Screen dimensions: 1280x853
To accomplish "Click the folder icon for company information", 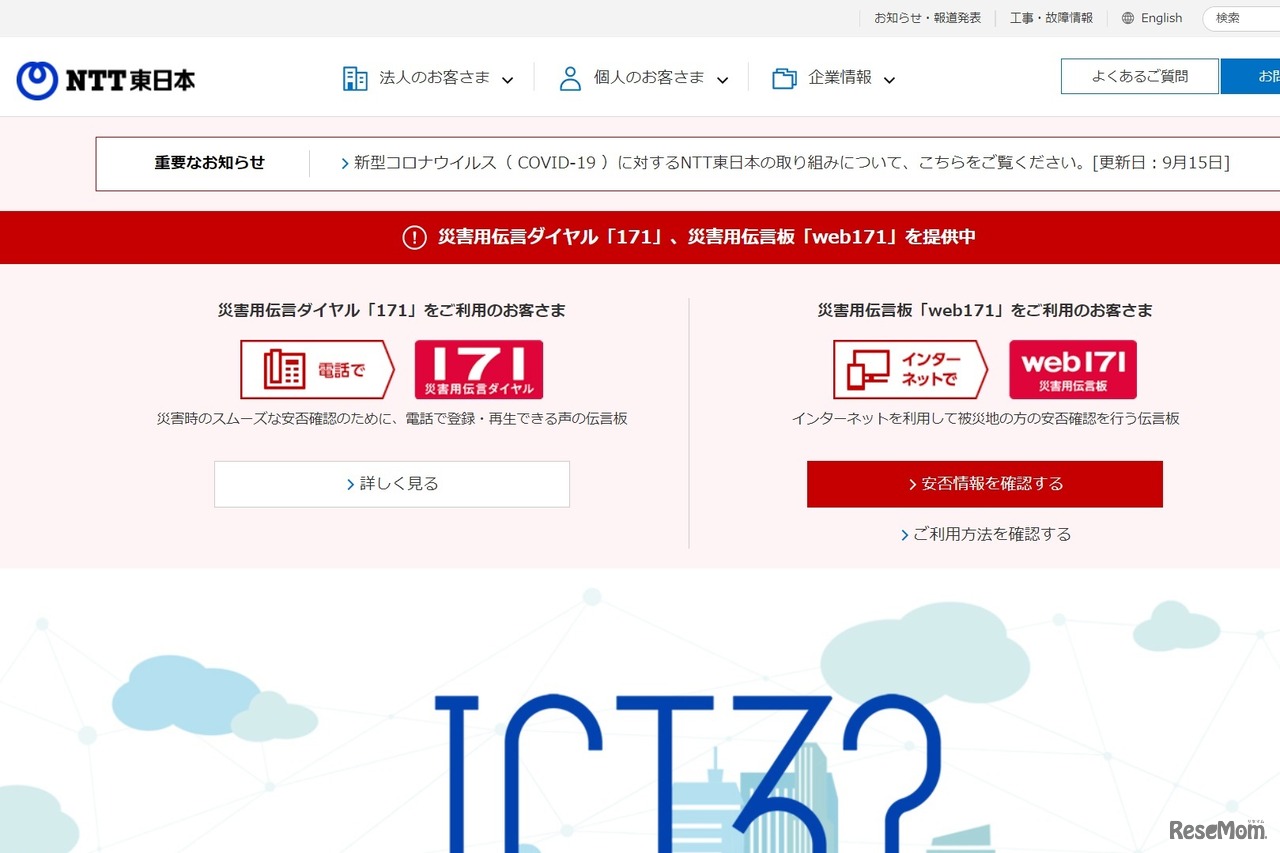I will click(x=784, y=78).
